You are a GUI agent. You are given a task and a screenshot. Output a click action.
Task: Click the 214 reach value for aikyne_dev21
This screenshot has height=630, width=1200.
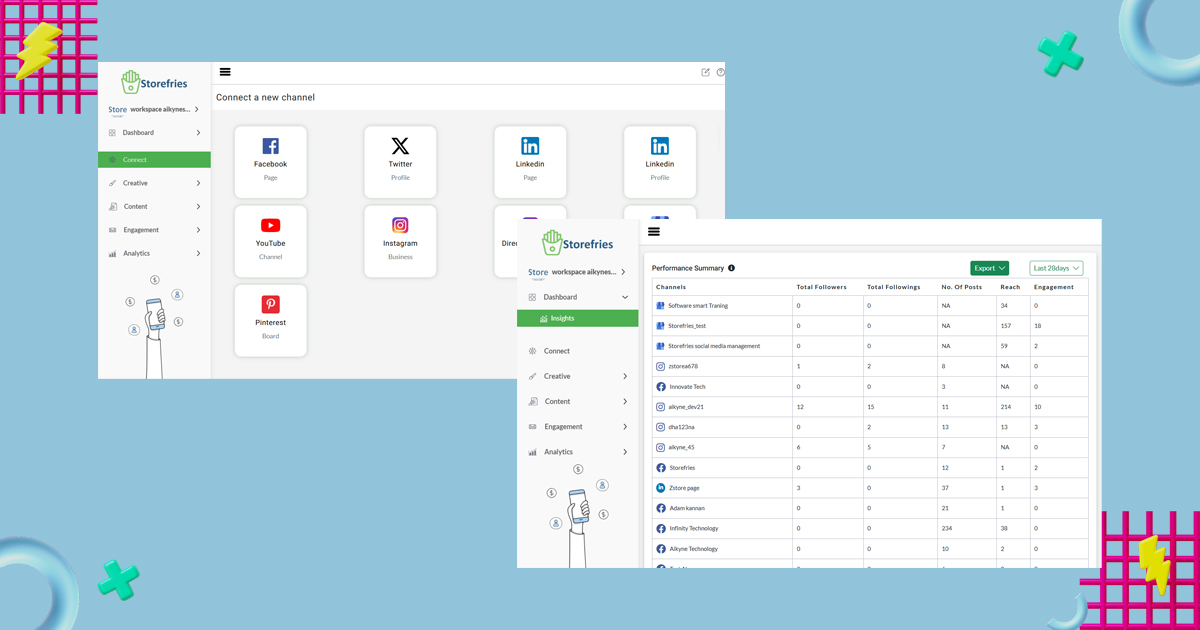pos(1006,407)
